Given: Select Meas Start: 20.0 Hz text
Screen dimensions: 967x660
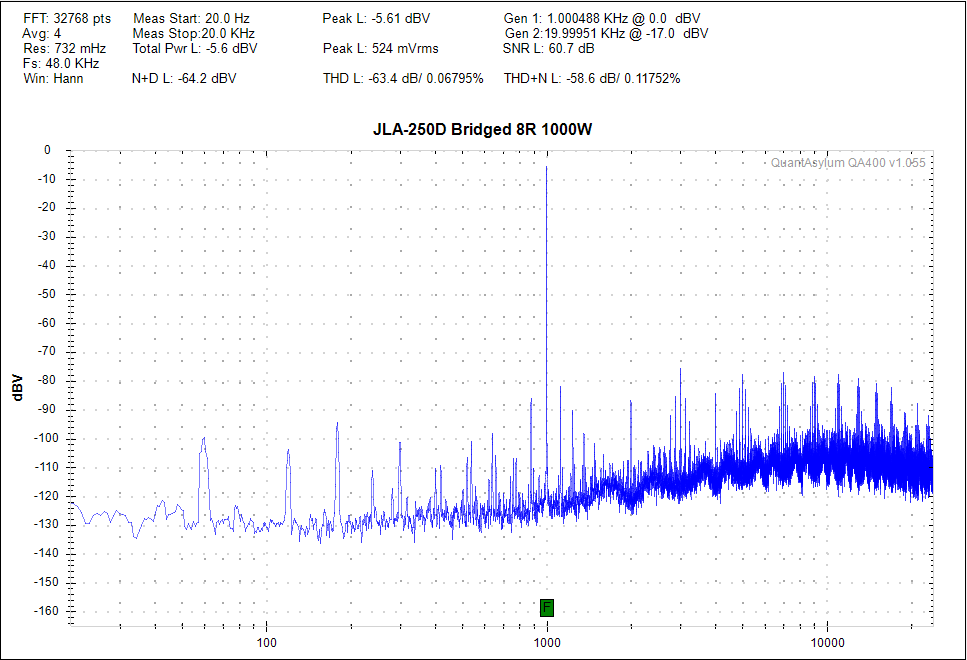Looking at the screenshot, I should 191,19.
